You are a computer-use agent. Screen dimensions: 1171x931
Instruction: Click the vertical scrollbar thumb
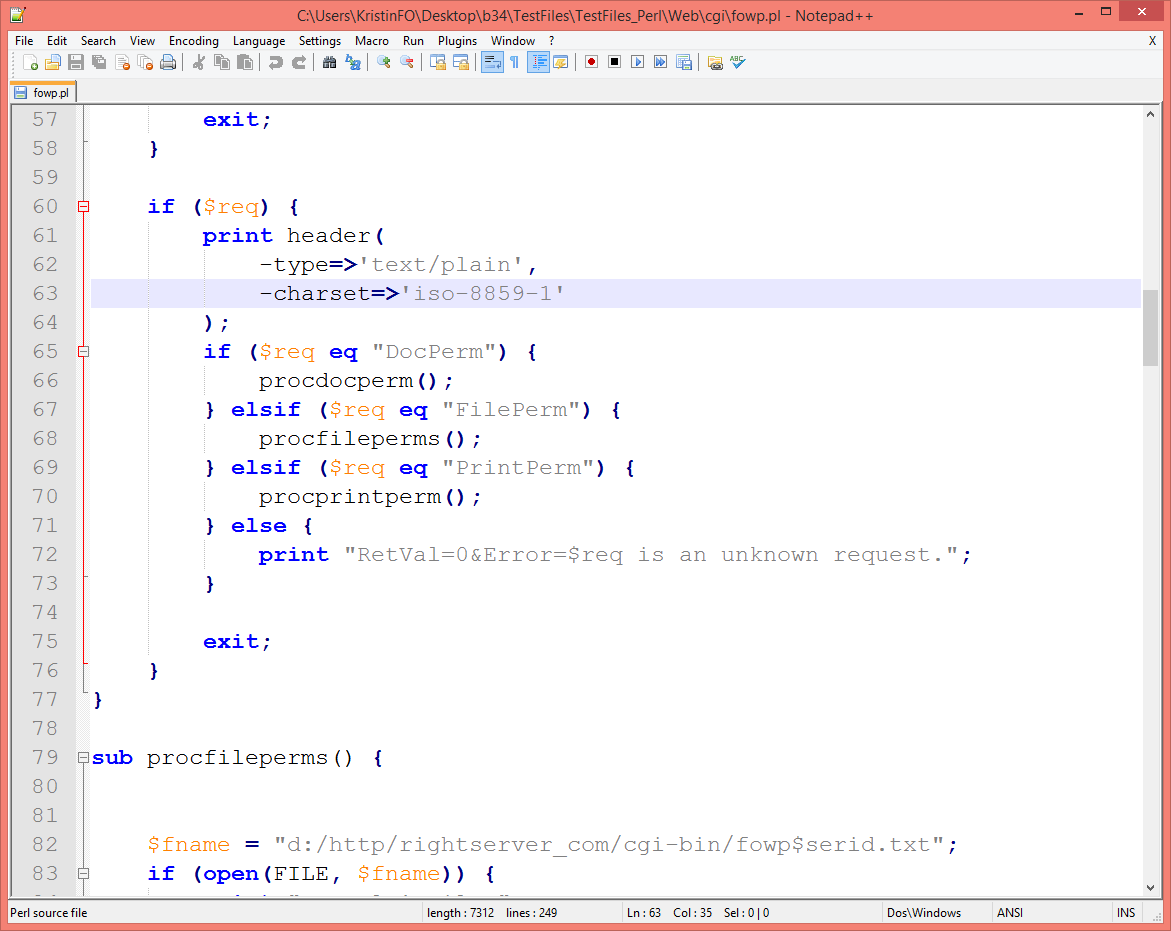tap(1150, 327)
